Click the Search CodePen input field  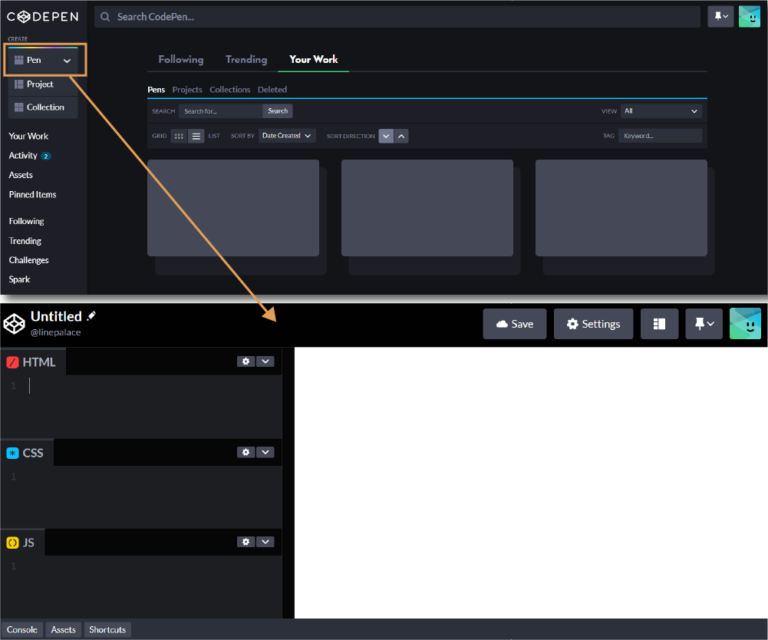(x=397, y=17)
